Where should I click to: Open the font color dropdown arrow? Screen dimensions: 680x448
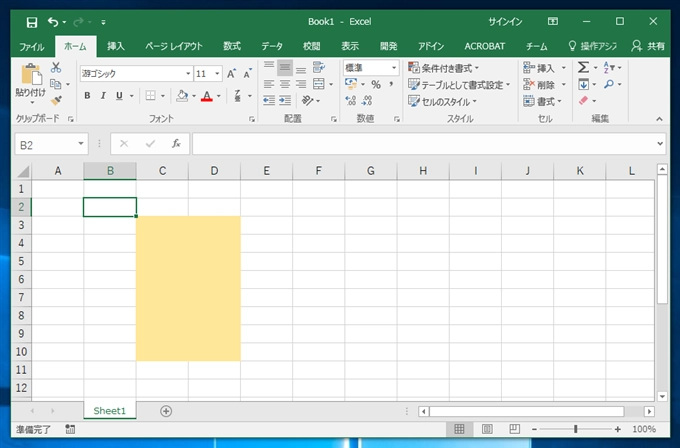point(219,96)
